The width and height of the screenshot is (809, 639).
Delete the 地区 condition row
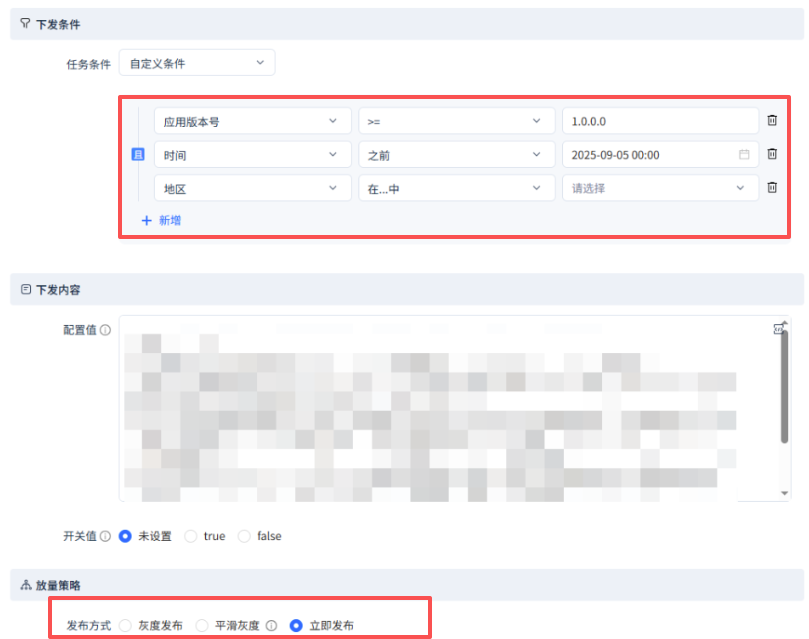point(772,187)
